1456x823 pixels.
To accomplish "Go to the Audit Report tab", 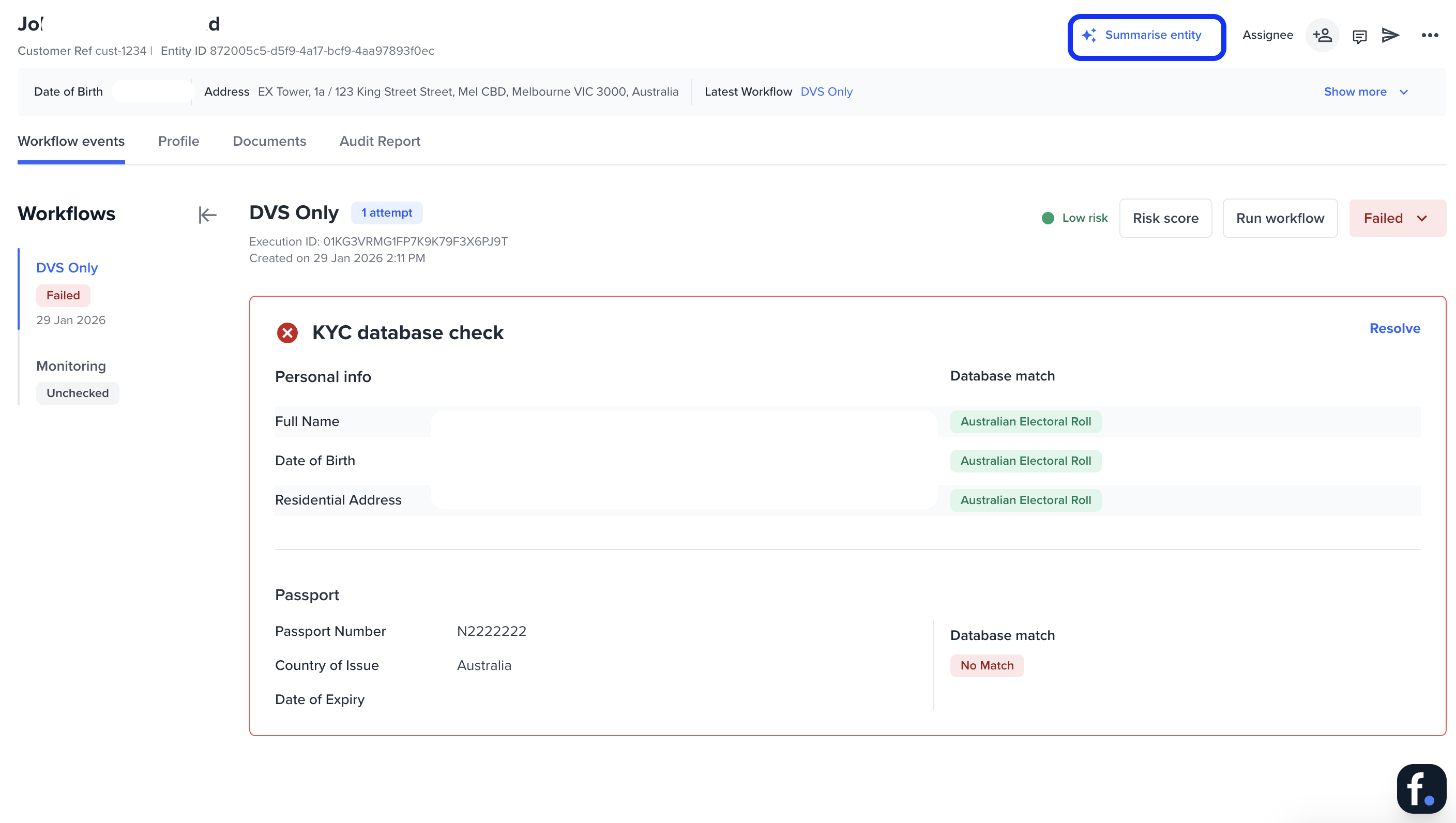I will [x=380, y=141].
